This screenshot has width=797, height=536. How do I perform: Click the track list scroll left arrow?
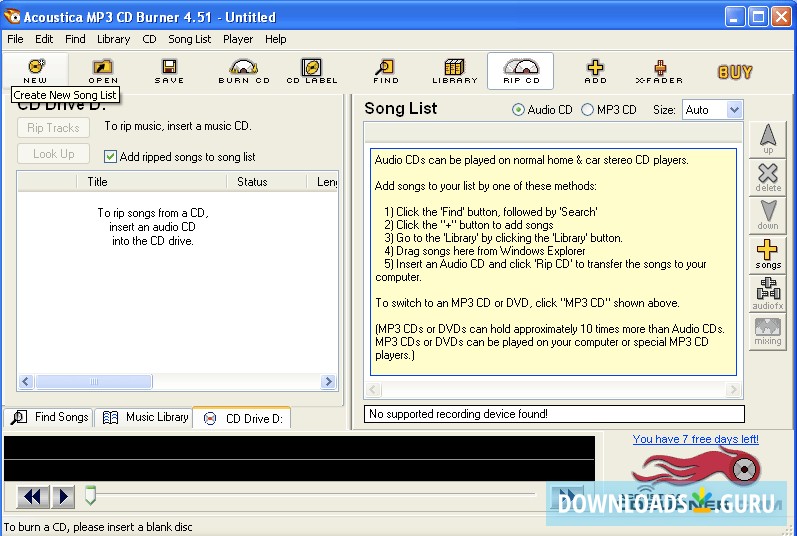pyautogui.click(x=26, y=382)
